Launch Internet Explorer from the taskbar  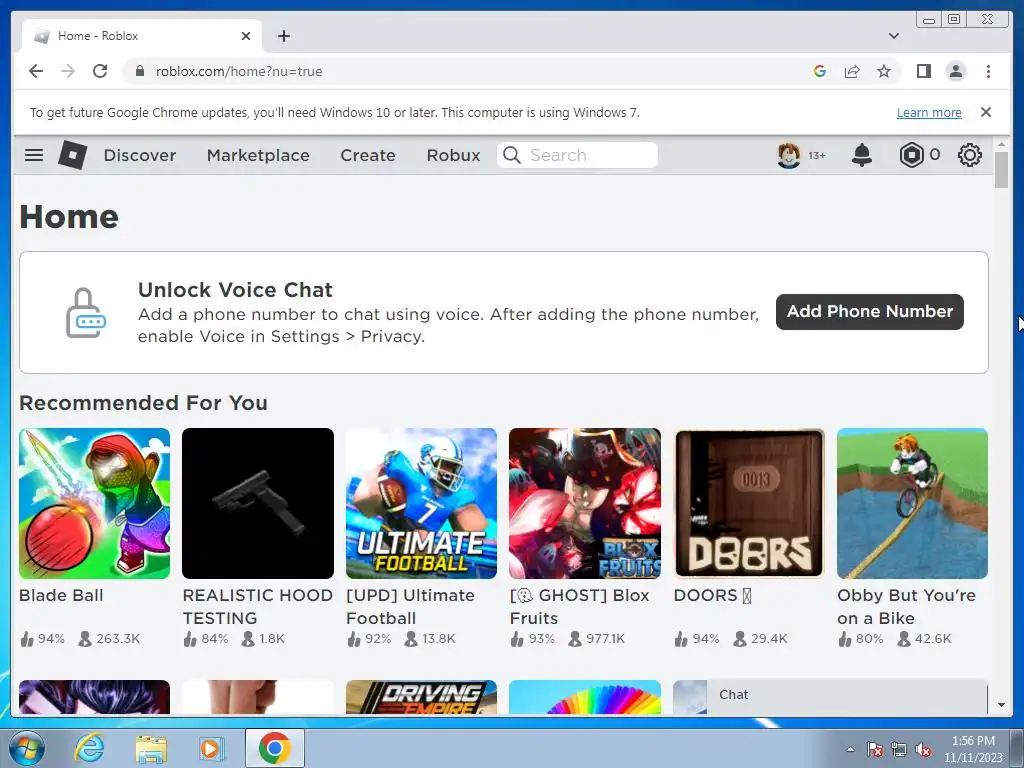pos(89,748)
